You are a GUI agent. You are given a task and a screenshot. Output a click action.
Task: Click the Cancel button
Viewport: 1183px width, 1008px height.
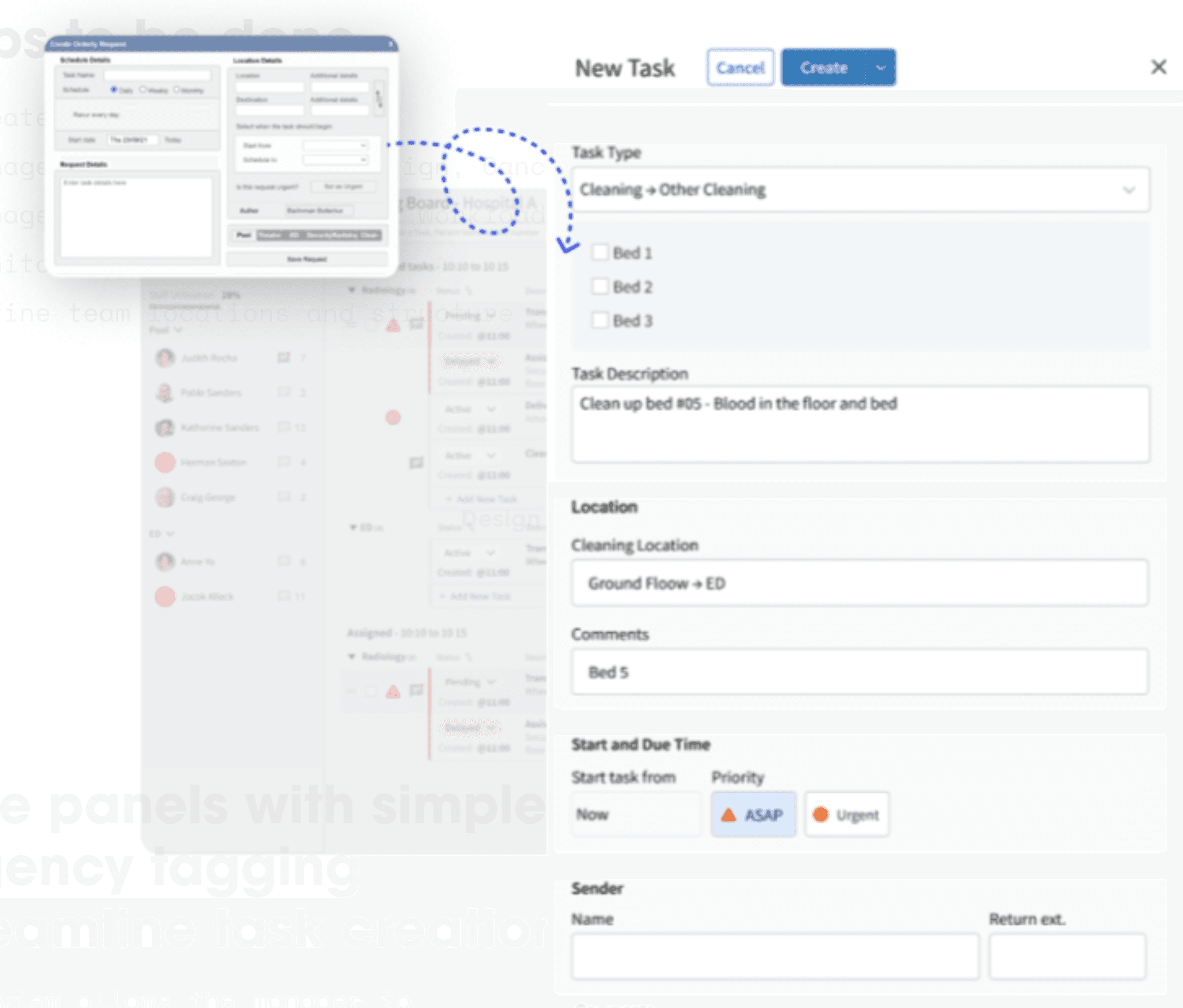pos(740,68)
